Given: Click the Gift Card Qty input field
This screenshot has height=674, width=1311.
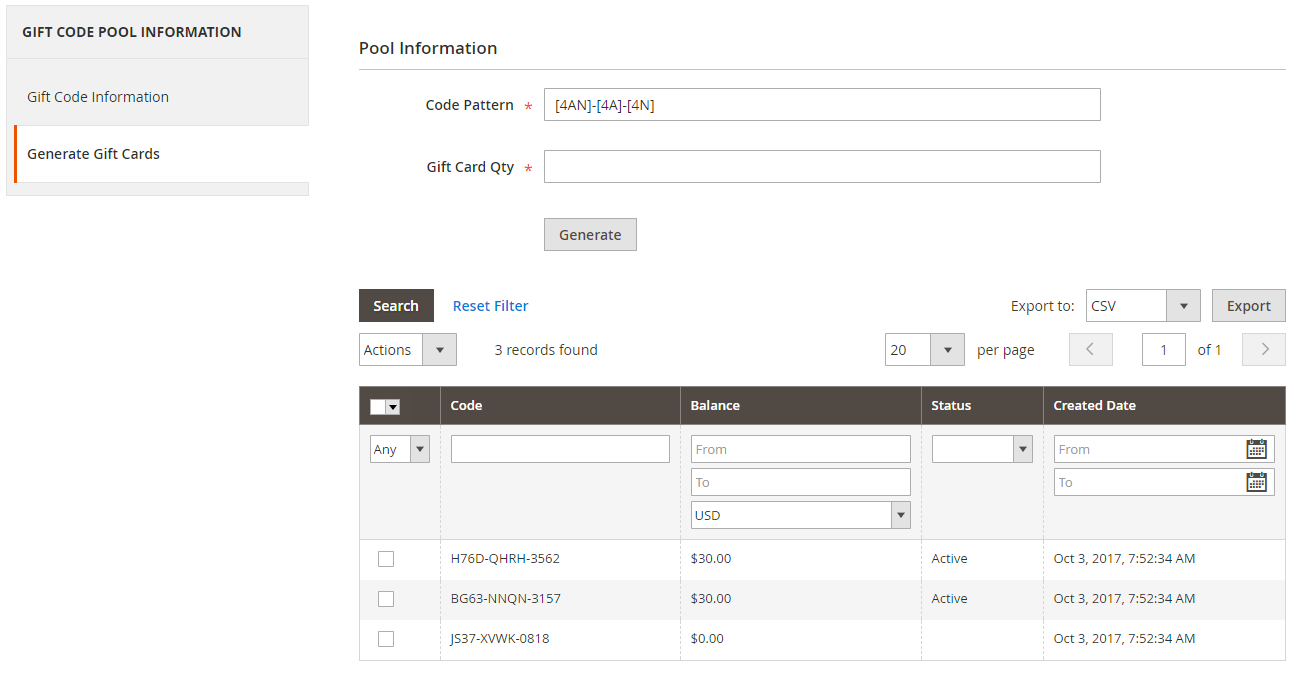Looking at the screenshot, I should [821, 167].
